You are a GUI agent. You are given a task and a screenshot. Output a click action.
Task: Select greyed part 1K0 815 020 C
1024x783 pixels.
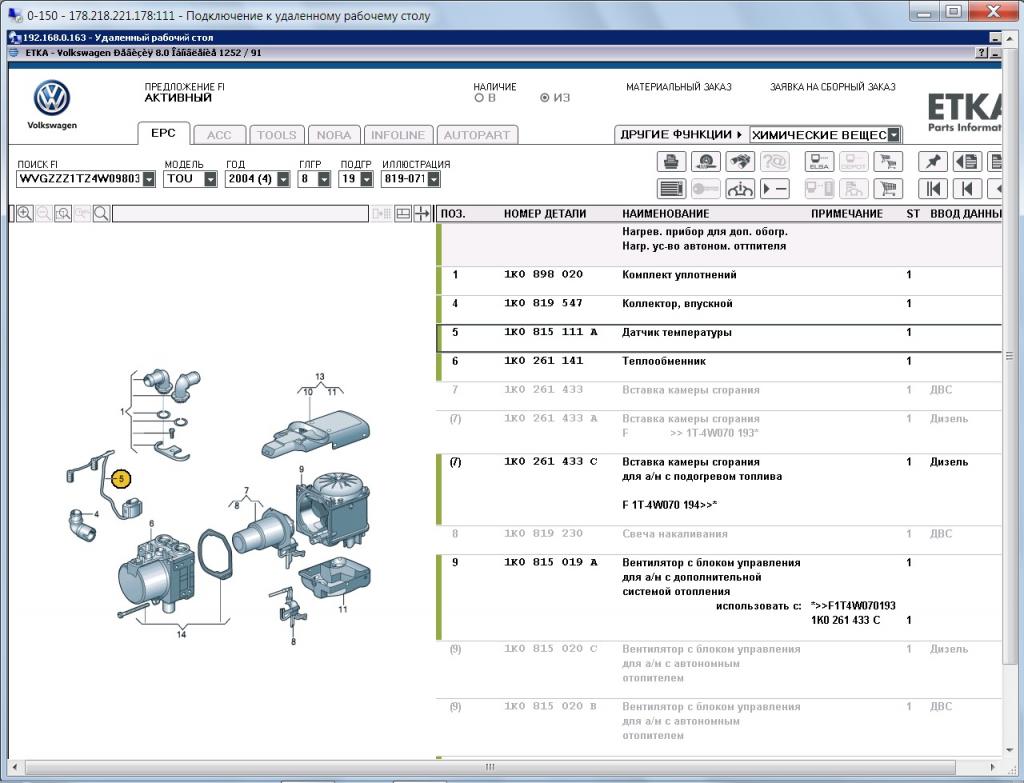550,648
